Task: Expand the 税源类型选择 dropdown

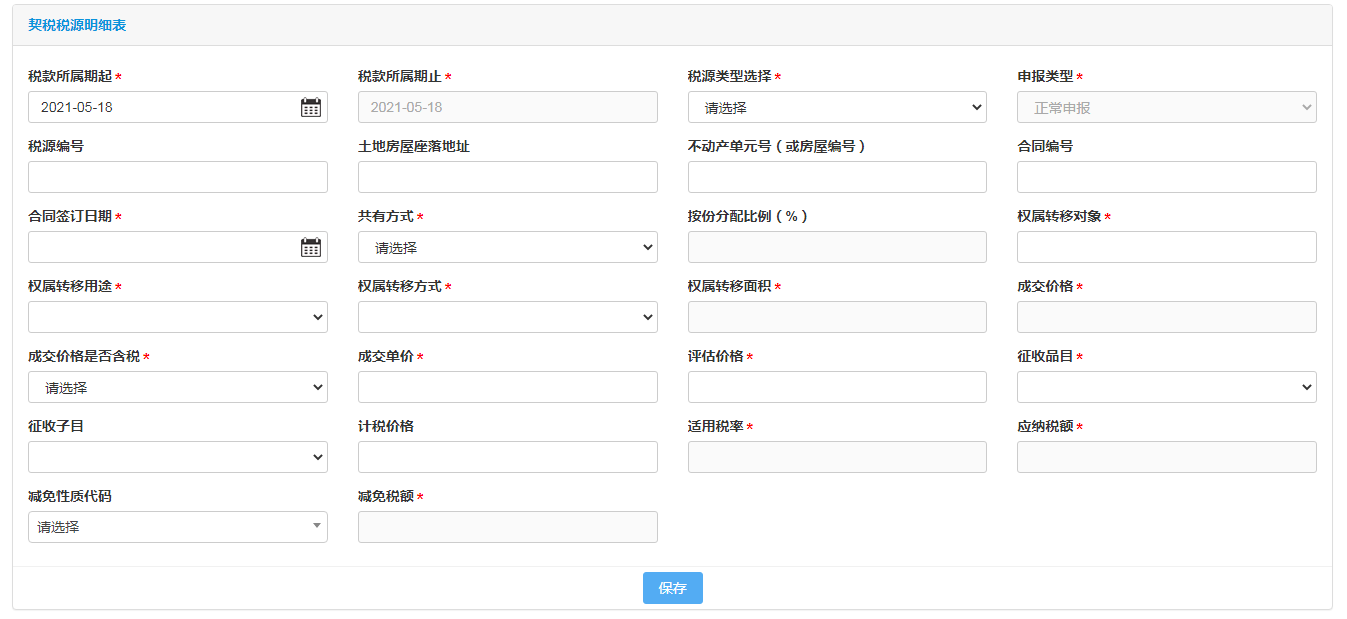Action: coord(837,108)
